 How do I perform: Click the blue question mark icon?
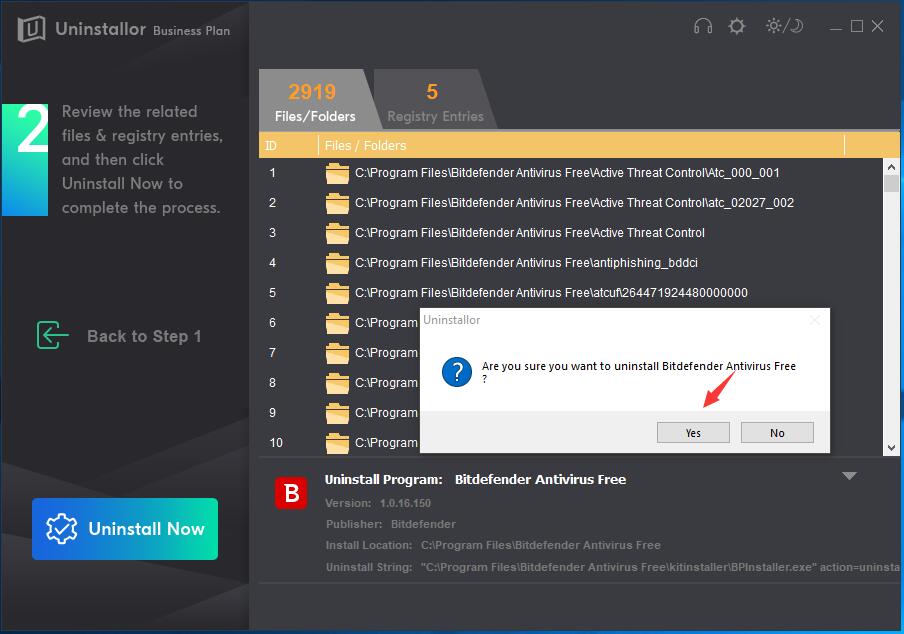(x=457, y=372)
